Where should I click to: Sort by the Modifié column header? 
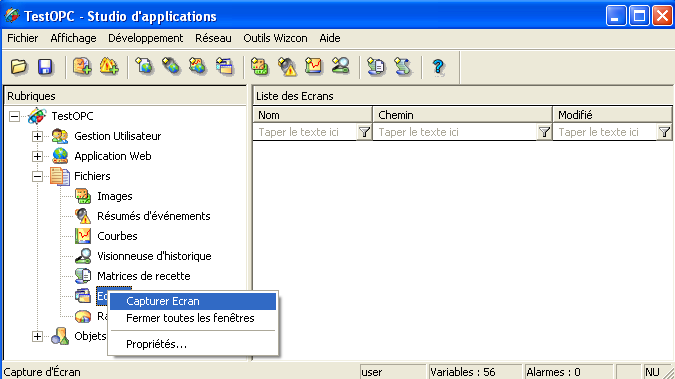[612, 115]
